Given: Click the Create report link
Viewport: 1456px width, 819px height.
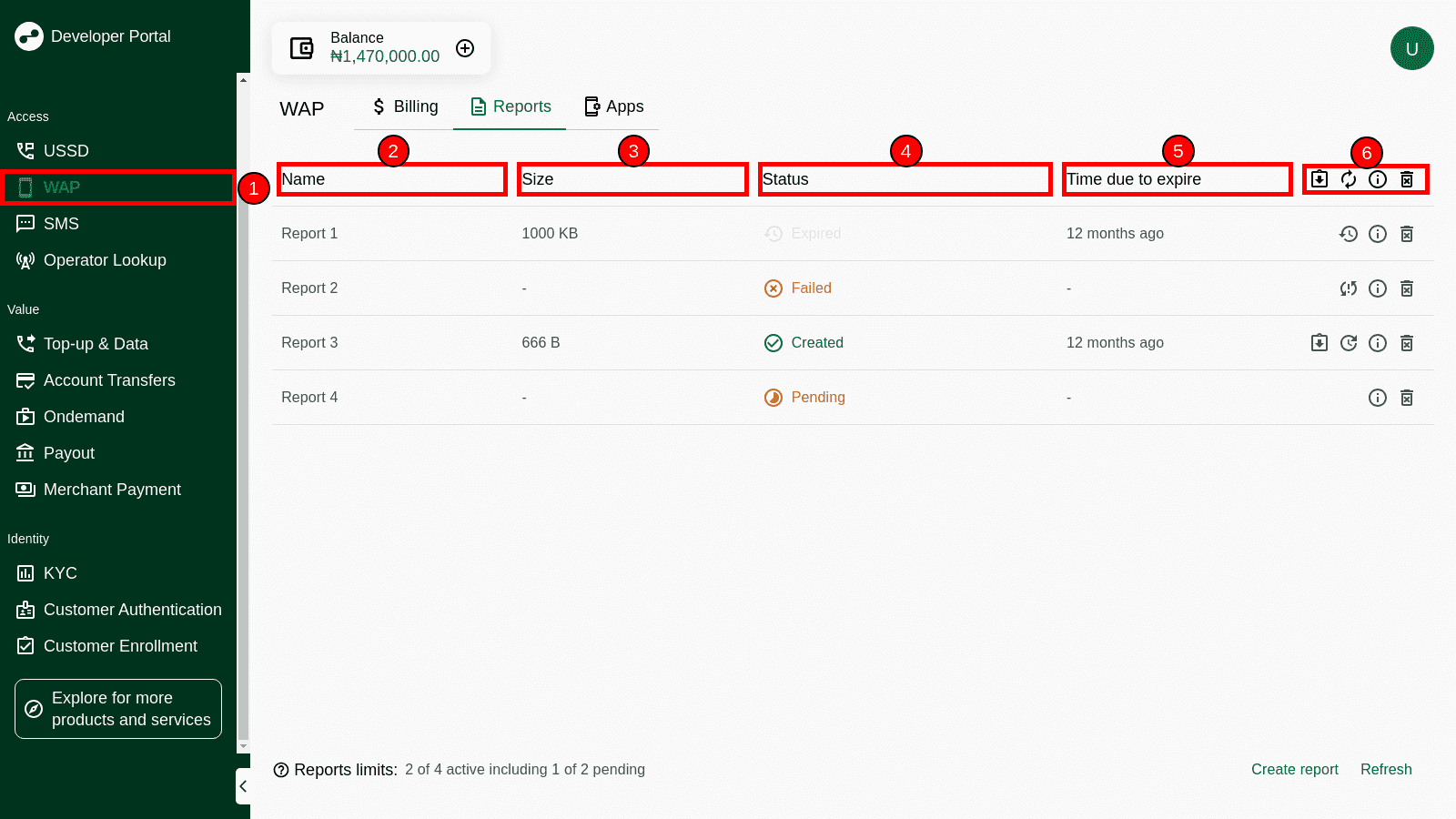Looking at the screenshot, I should point(1294,769).
